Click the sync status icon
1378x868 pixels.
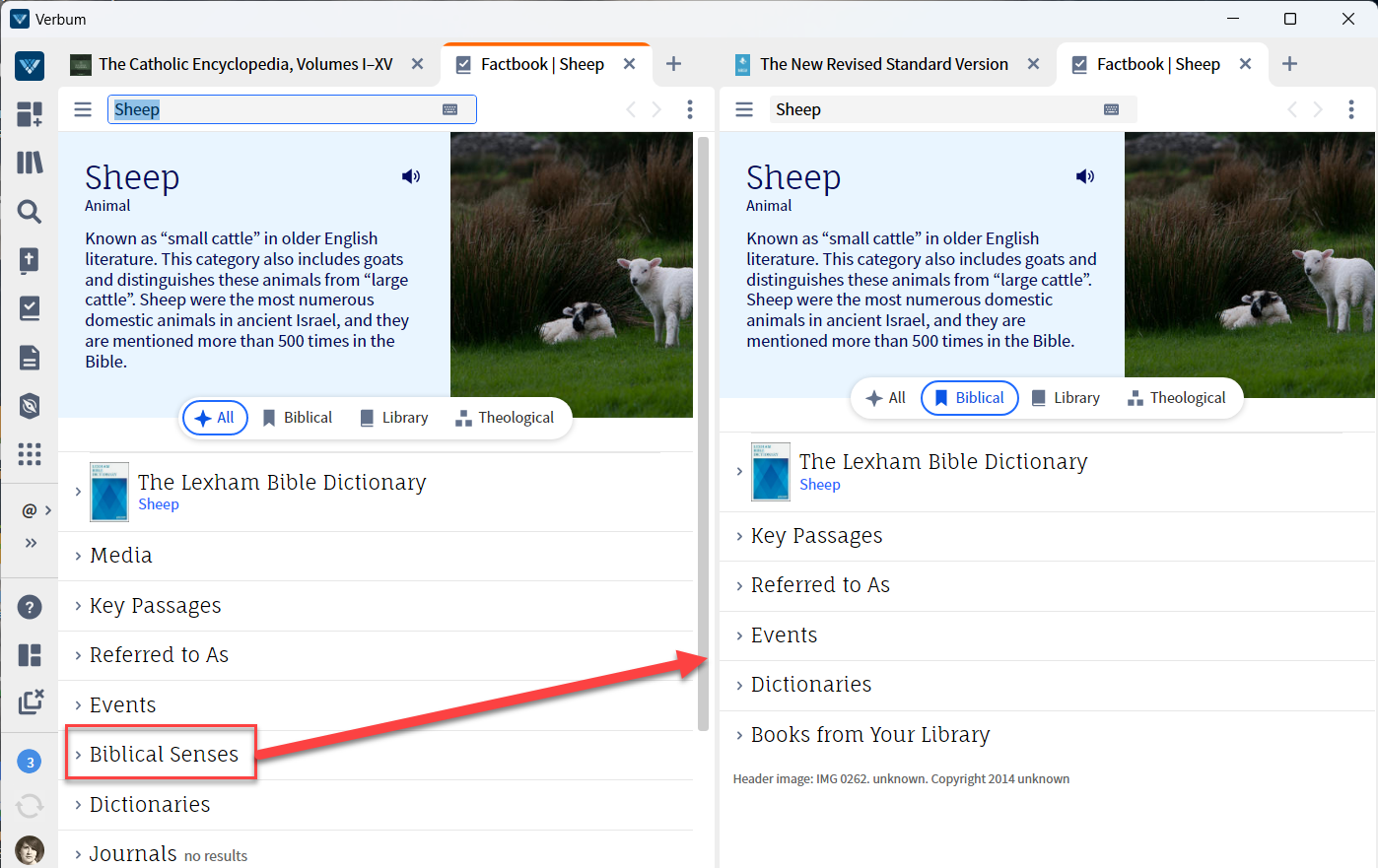30,806
